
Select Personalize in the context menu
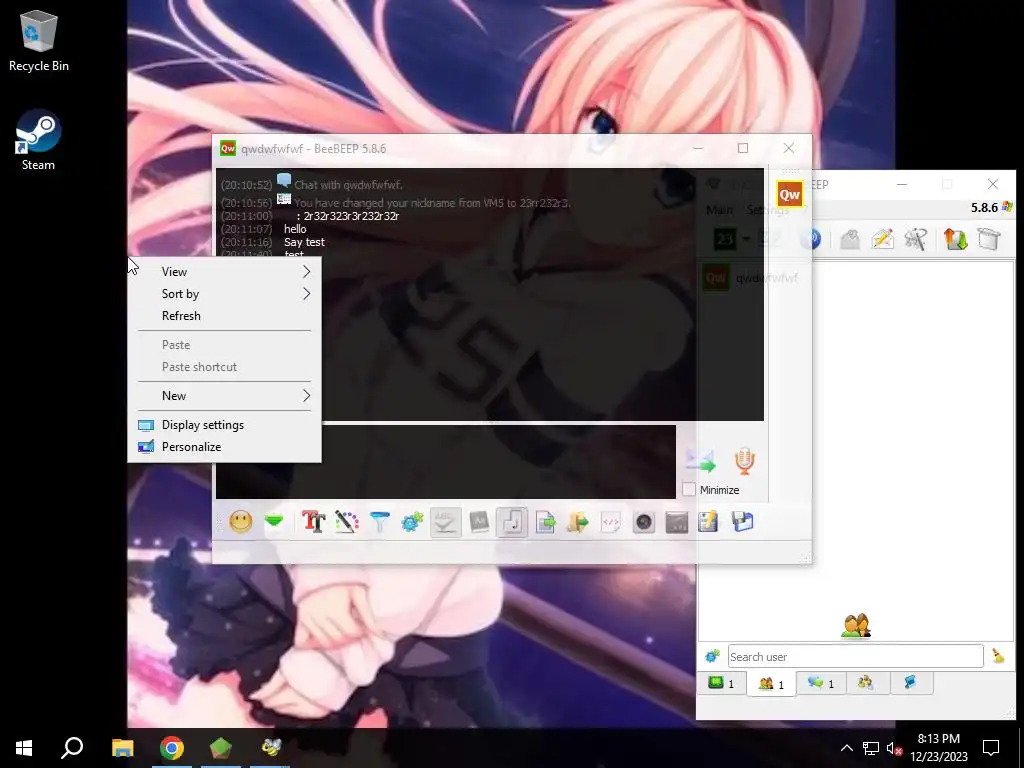click(224, 447)
